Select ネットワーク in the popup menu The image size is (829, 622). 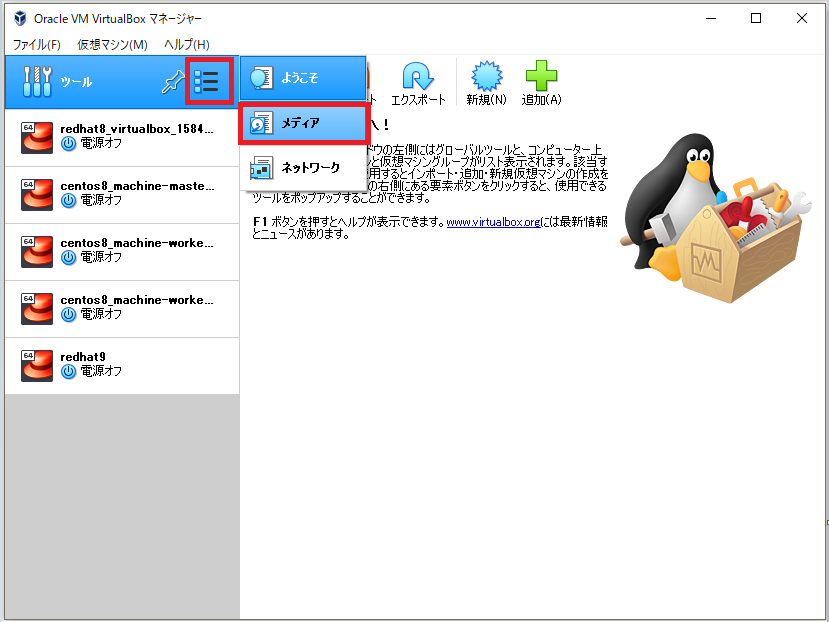pyautogui.click(x=303, y=168)
